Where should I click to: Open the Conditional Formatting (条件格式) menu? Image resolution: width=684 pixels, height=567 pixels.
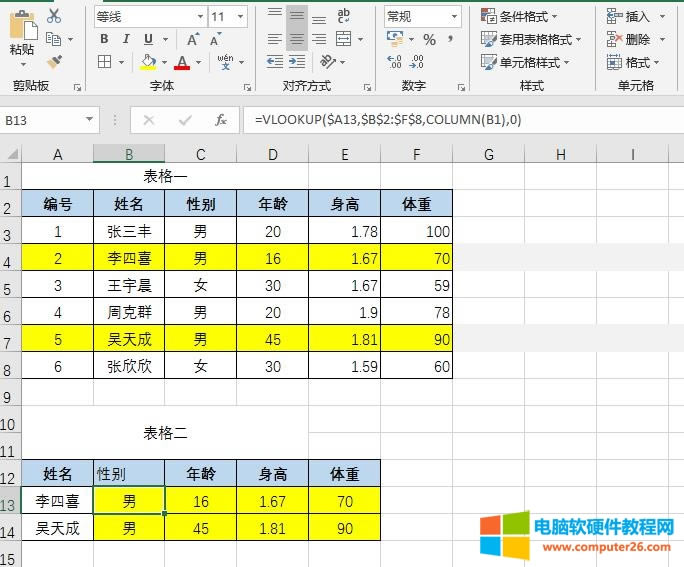tap(520, 16)
